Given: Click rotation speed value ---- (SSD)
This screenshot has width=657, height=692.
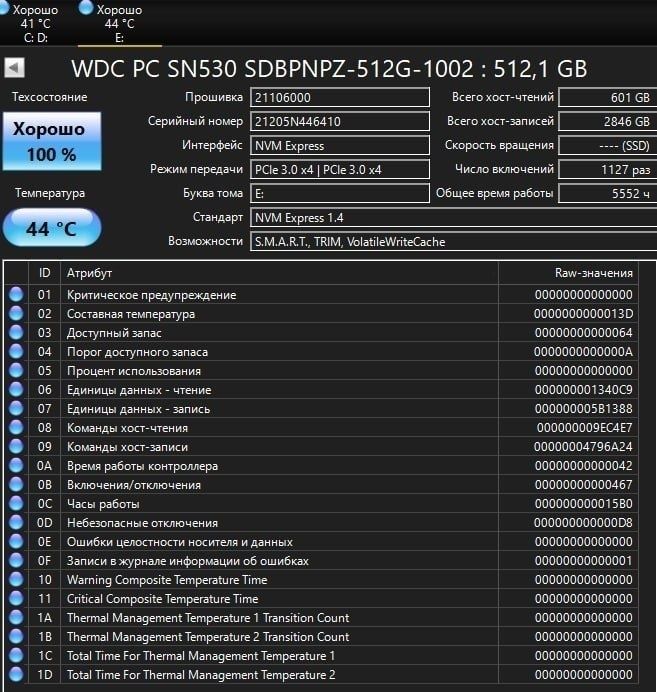Looking at the screenshot, I should pyautogui.click(x=608, y=145).
